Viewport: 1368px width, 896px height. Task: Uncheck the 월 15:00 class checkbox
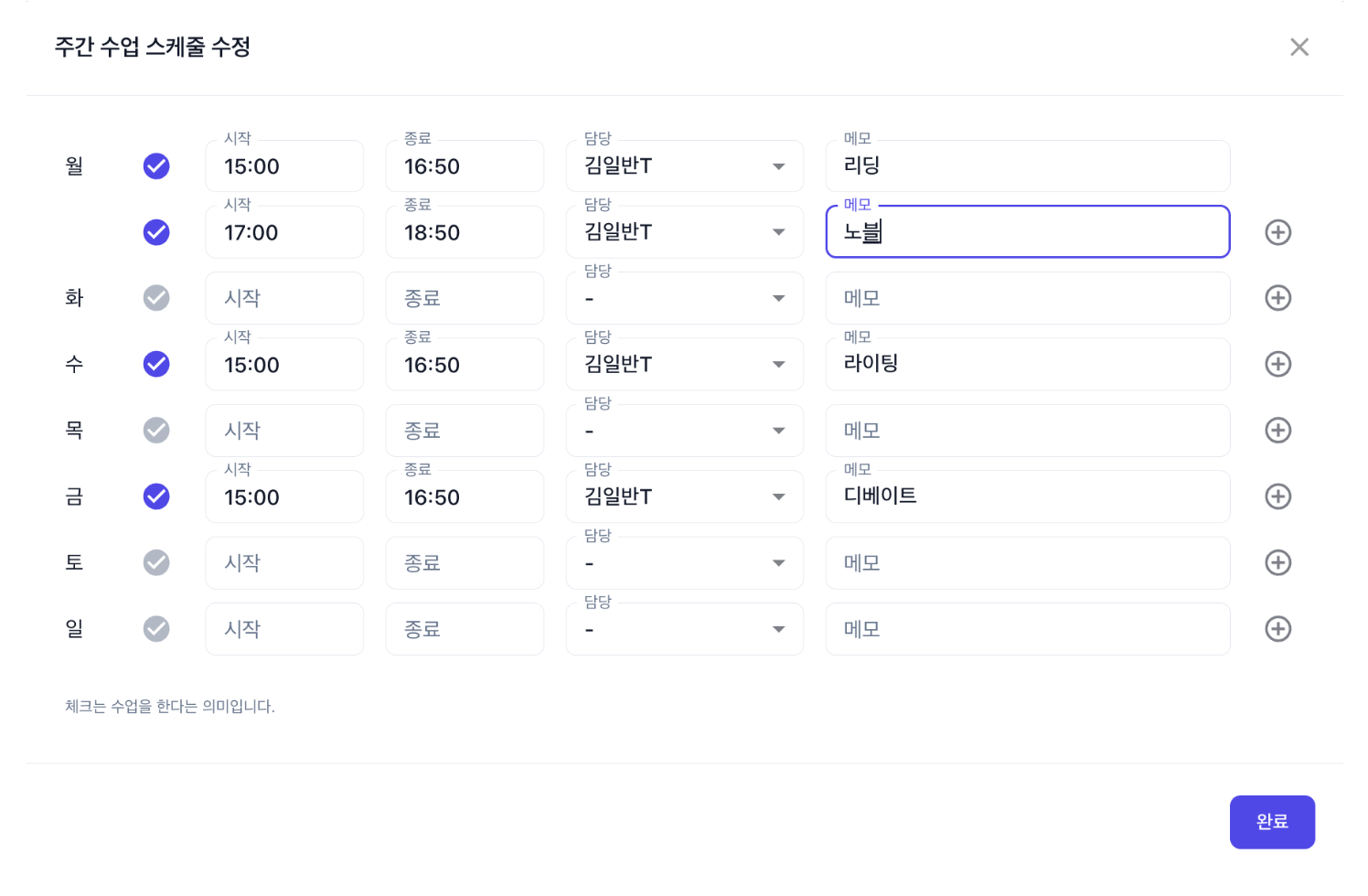156,166
